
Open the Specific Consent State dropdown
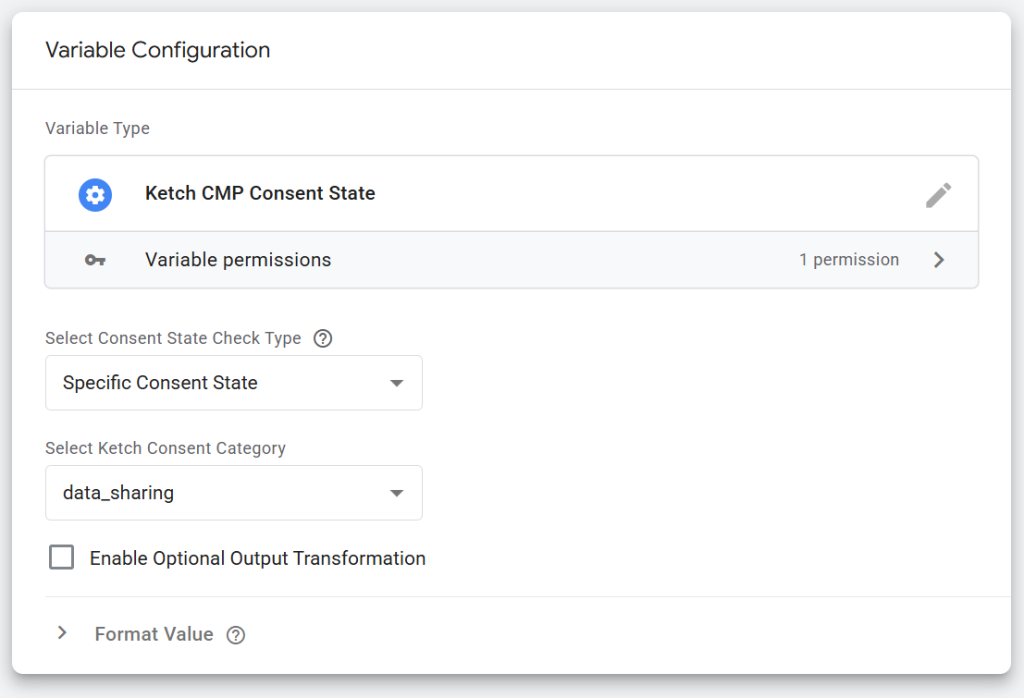click(x=234, y=383)
